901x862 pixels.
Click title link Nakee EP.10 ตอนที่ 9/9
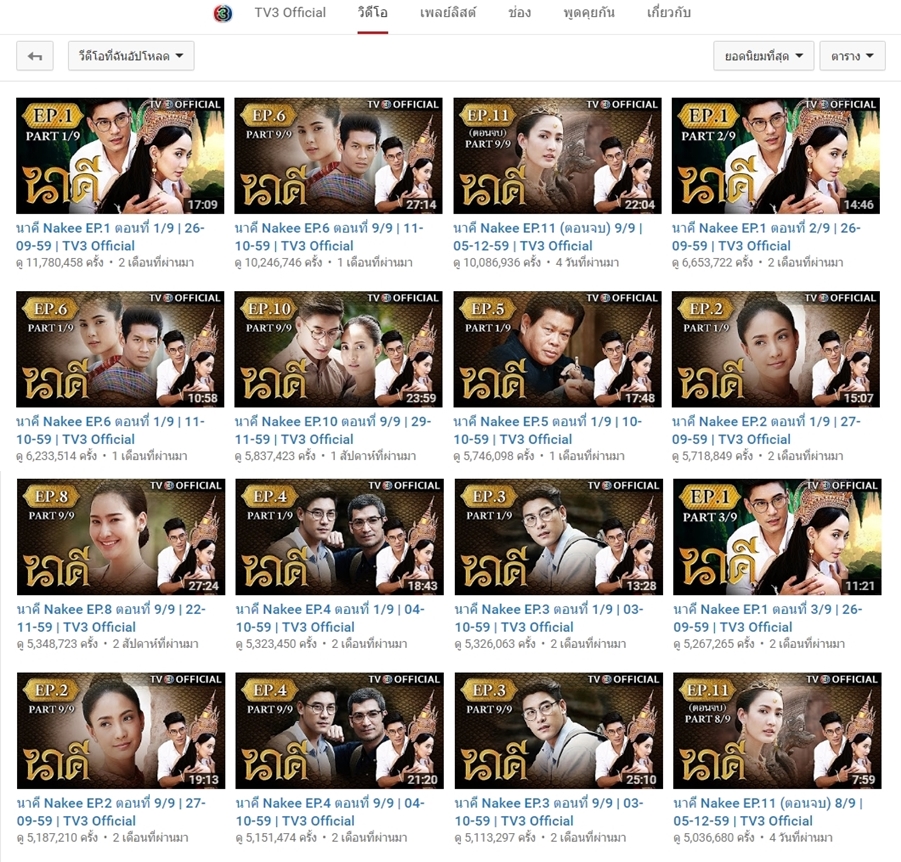pos(333,430)
